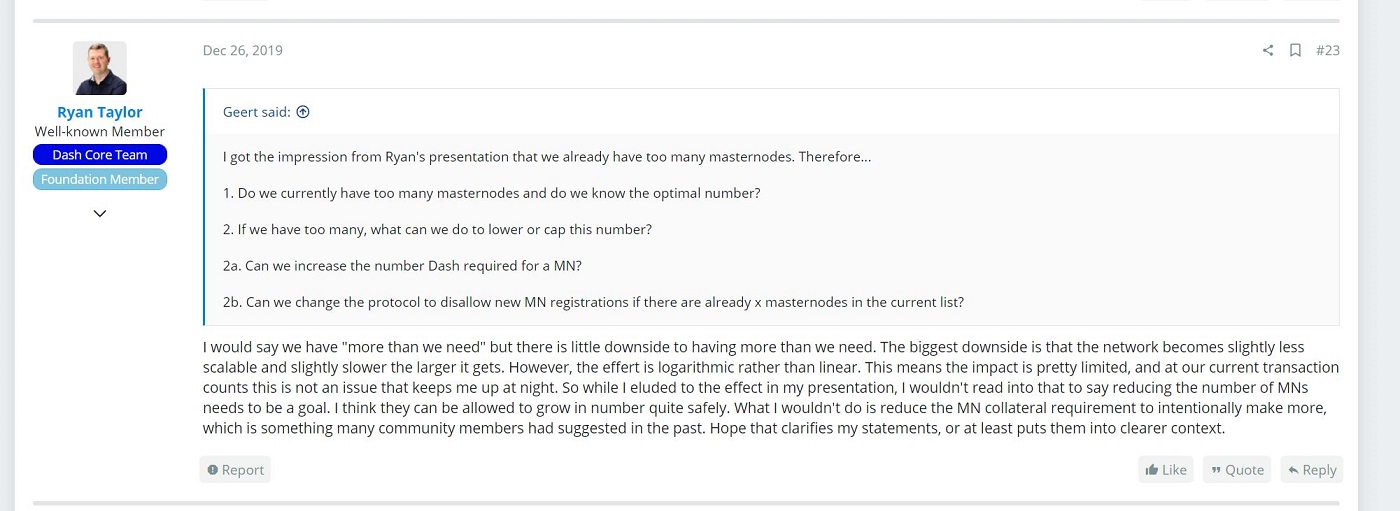Viewport: 1400px width, 511px height.
Task: Click Ryan's reply text starting 'I would say'
Action: 770,388
